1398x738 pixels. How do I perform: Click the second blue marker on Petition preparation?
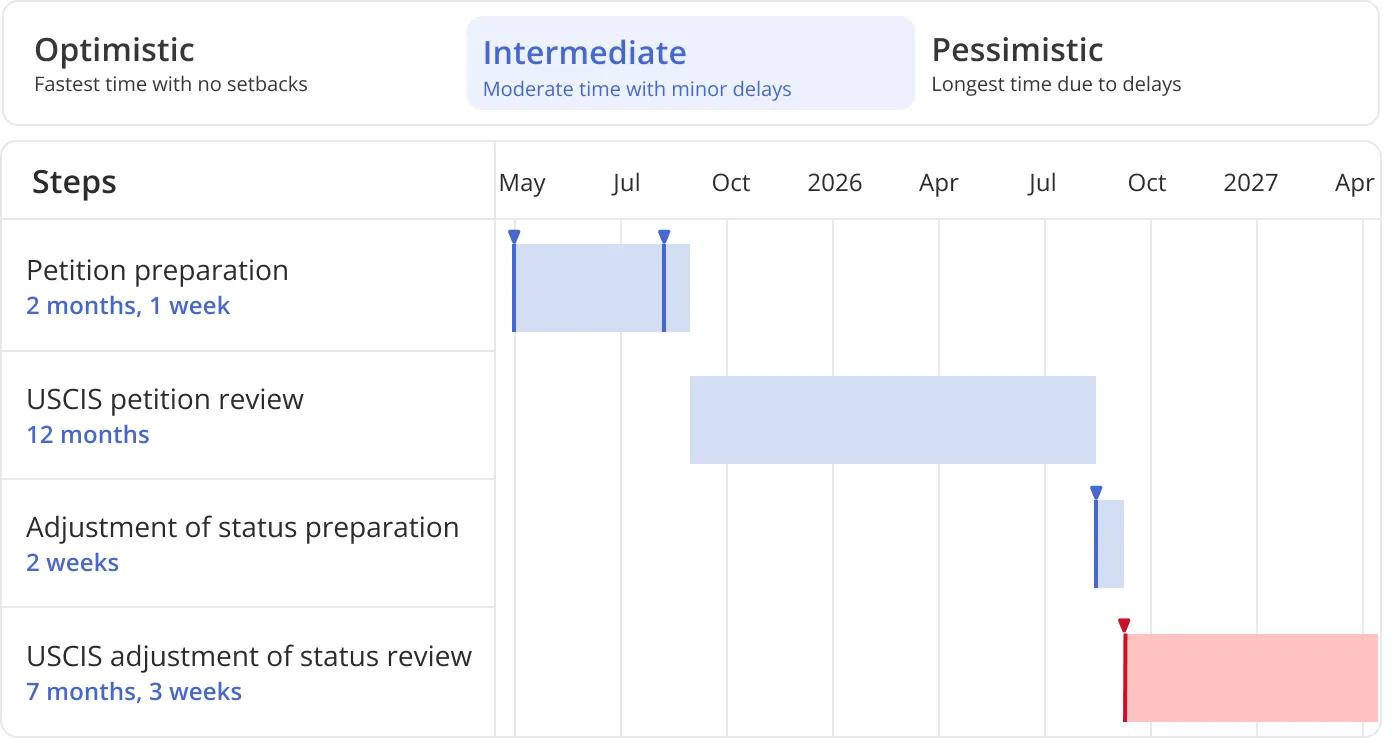pos(664,237)
